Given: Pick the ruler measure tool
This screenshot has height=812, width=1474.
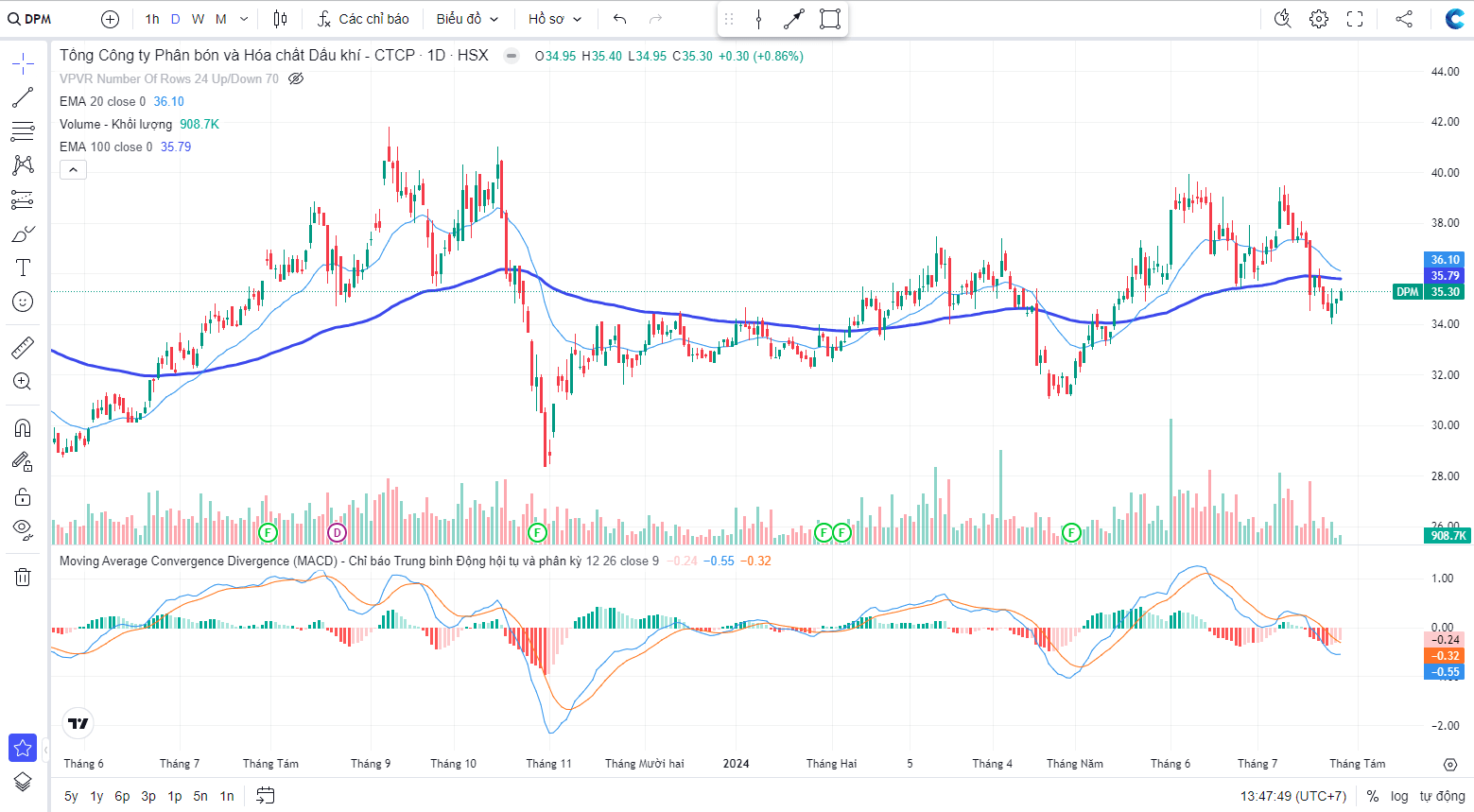Looking at the screenshot, I should pyautogui.click(x=23, y=348).
